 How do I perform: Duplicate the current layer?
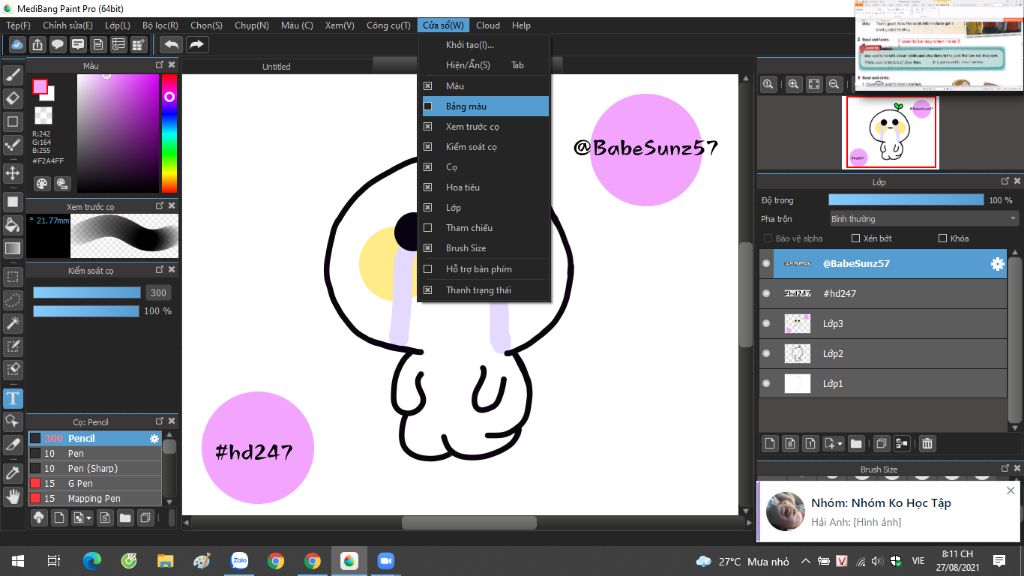point(881,444)
